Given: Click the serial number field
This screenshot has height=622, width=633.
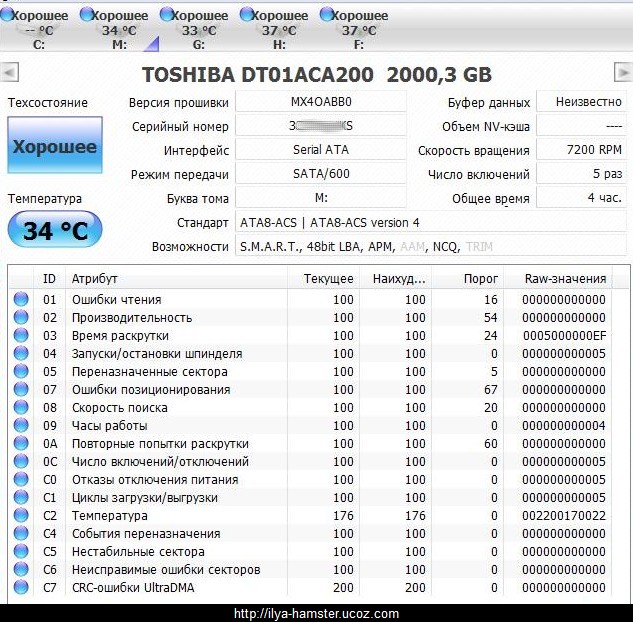Looking at the screenshot, I should (x=321, y=126).
